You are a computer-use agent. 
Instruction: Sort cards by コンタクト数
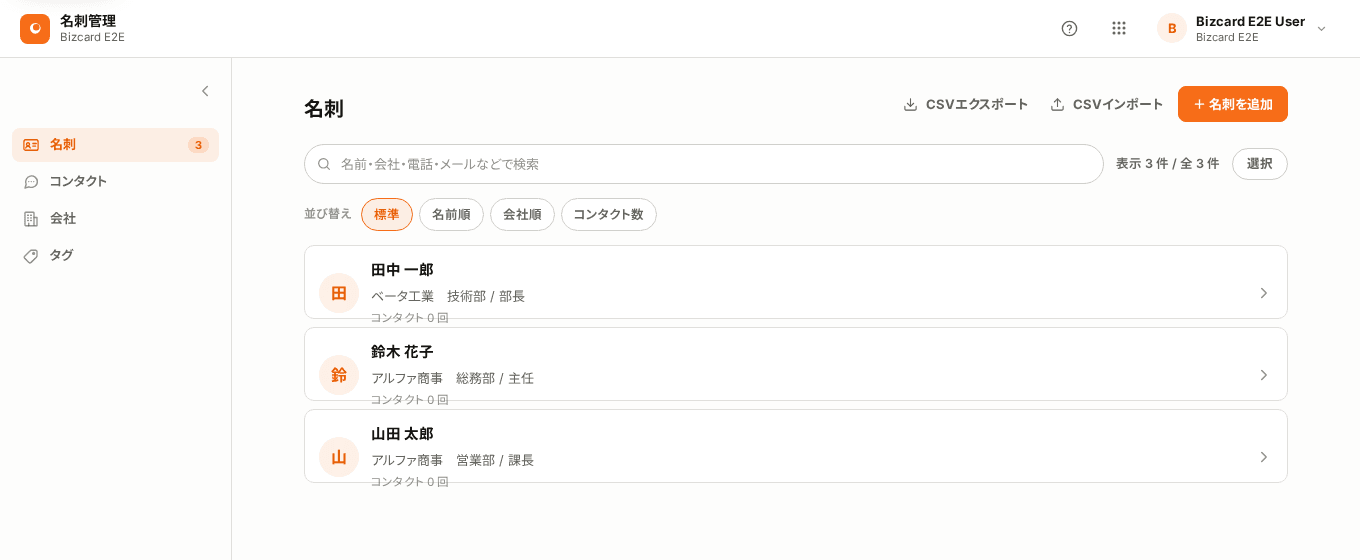pos(609,214)
